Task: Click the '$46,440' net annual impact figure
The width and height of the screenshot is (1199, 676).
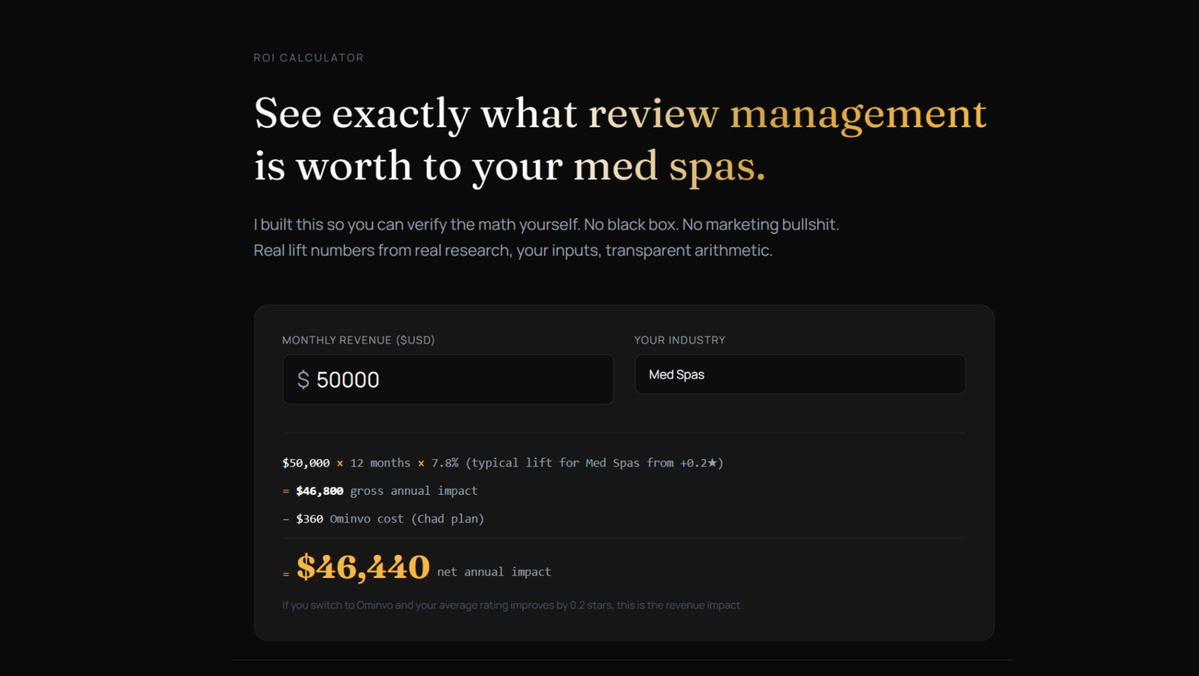Action: 363,567
